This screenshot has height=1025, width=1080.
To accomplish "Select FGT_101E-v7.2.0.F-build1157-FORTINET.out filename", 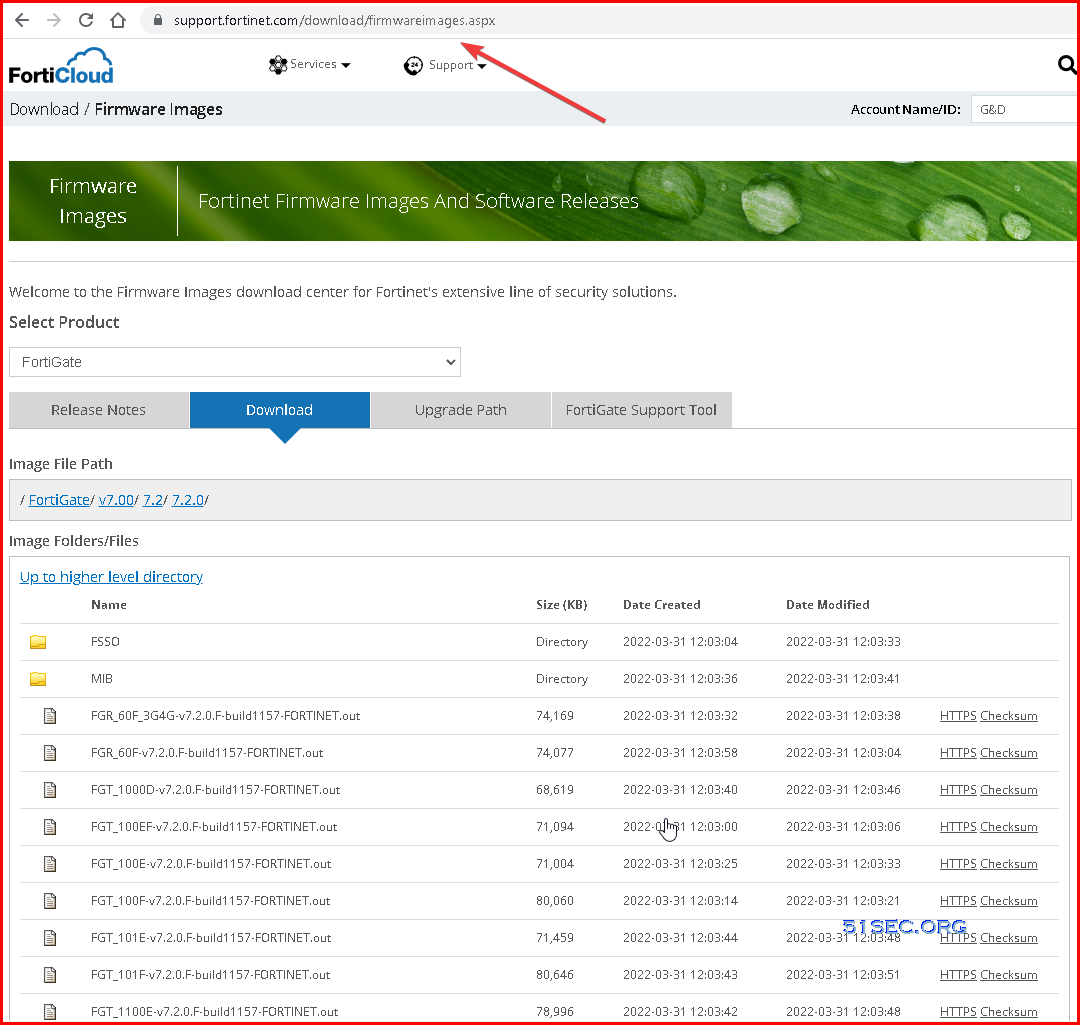I will coord(211,938).
